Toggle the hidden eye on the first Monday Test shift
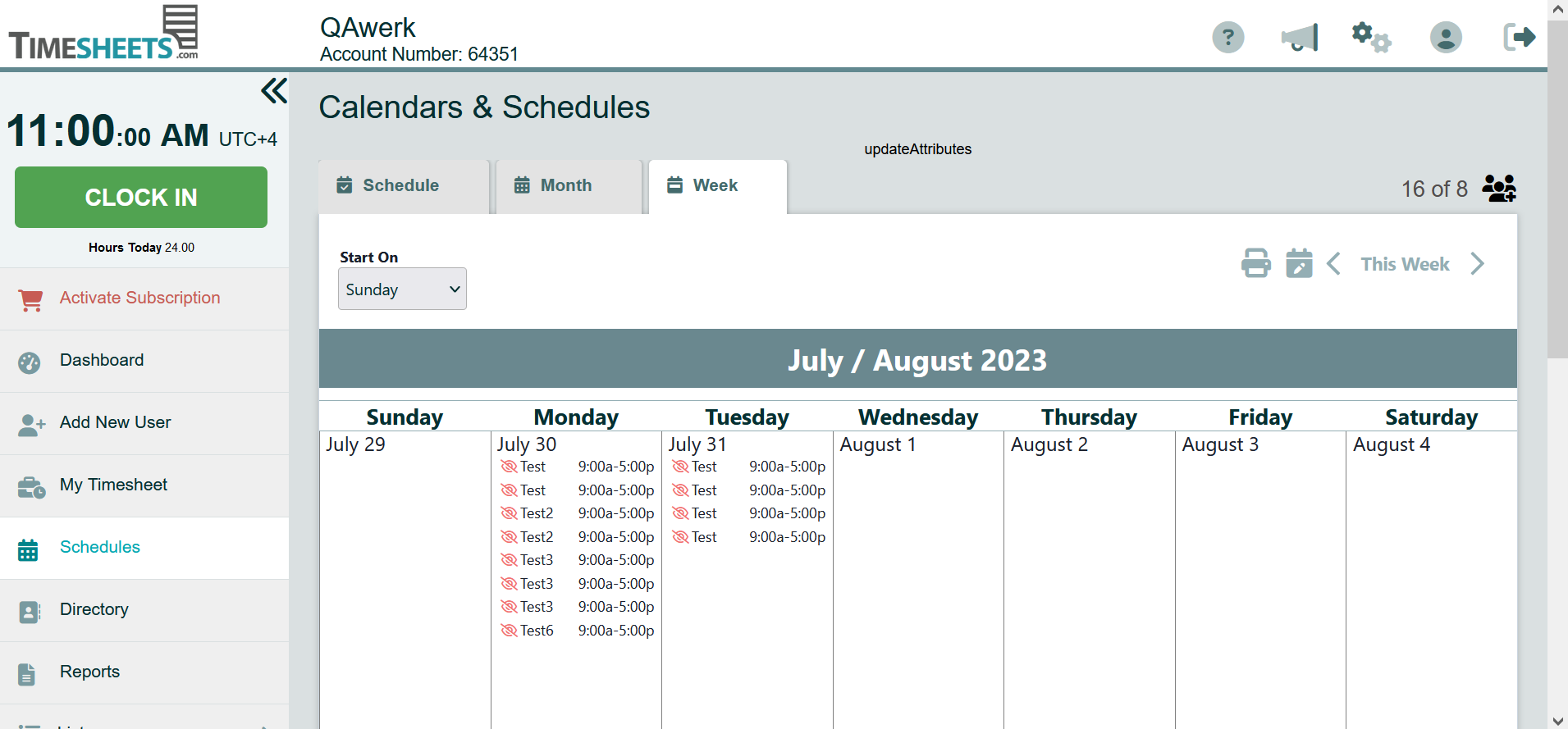Screen dimensions: 1568x729 [509, 467]
